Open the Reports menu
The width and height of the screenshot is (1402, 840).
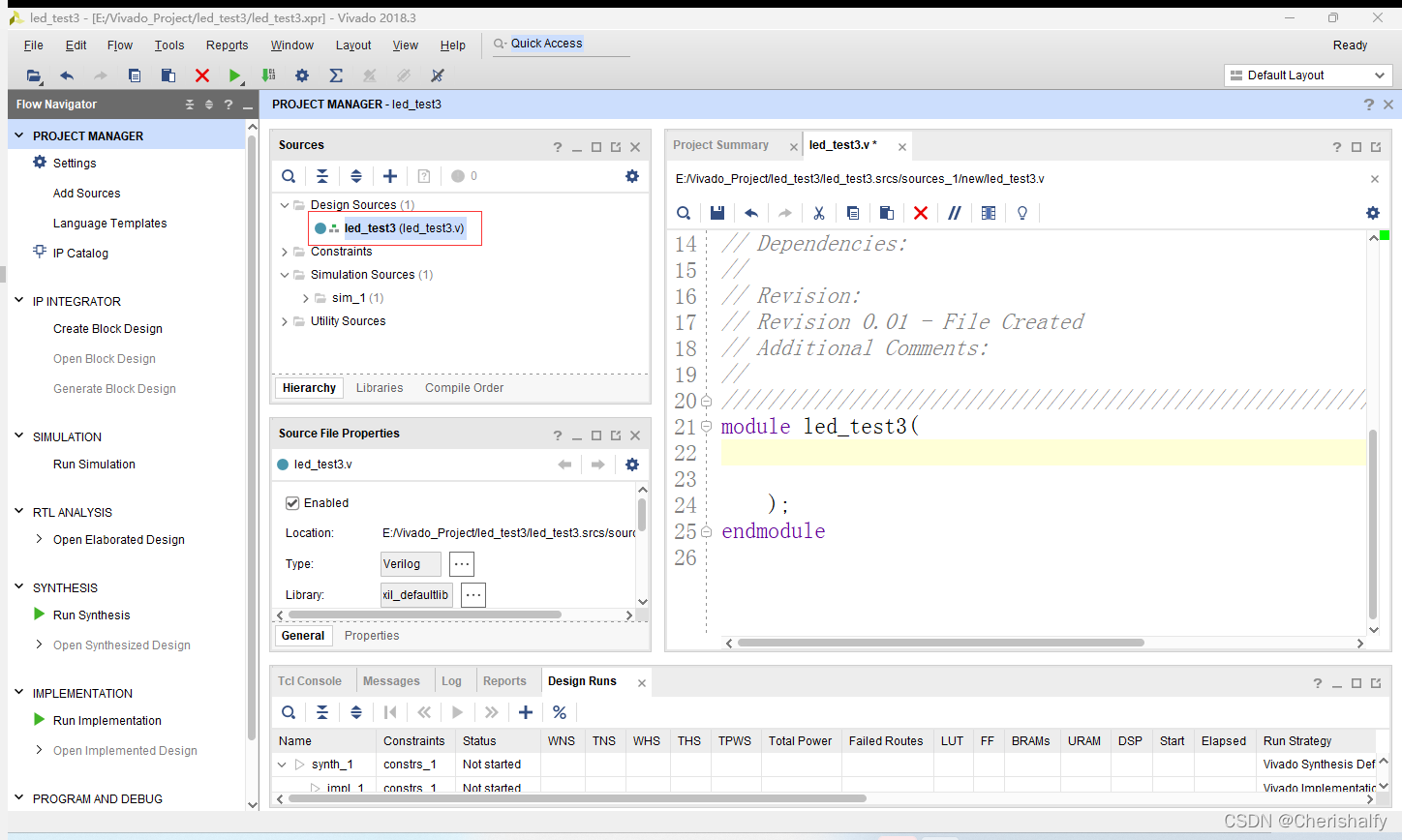coord(228,45)
